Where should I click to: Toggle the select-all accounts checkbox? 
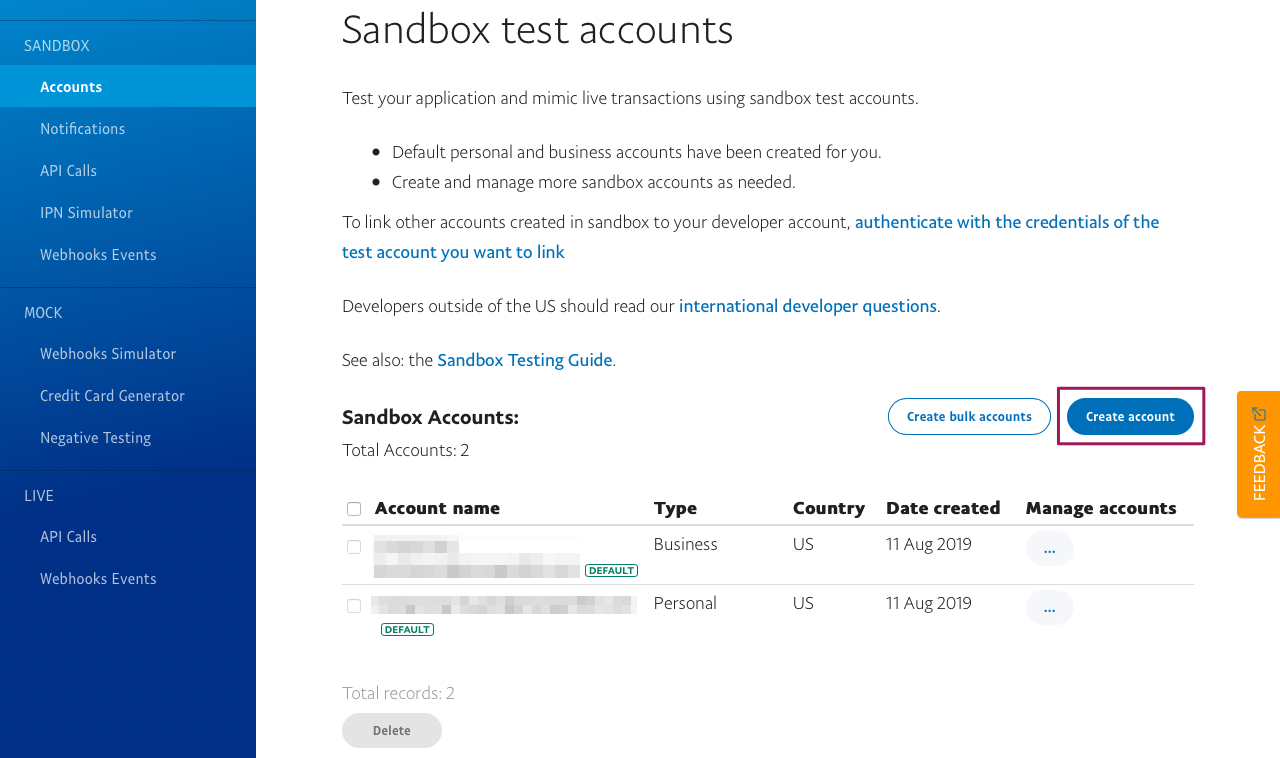pyautogui.click(x=354, y=509)
